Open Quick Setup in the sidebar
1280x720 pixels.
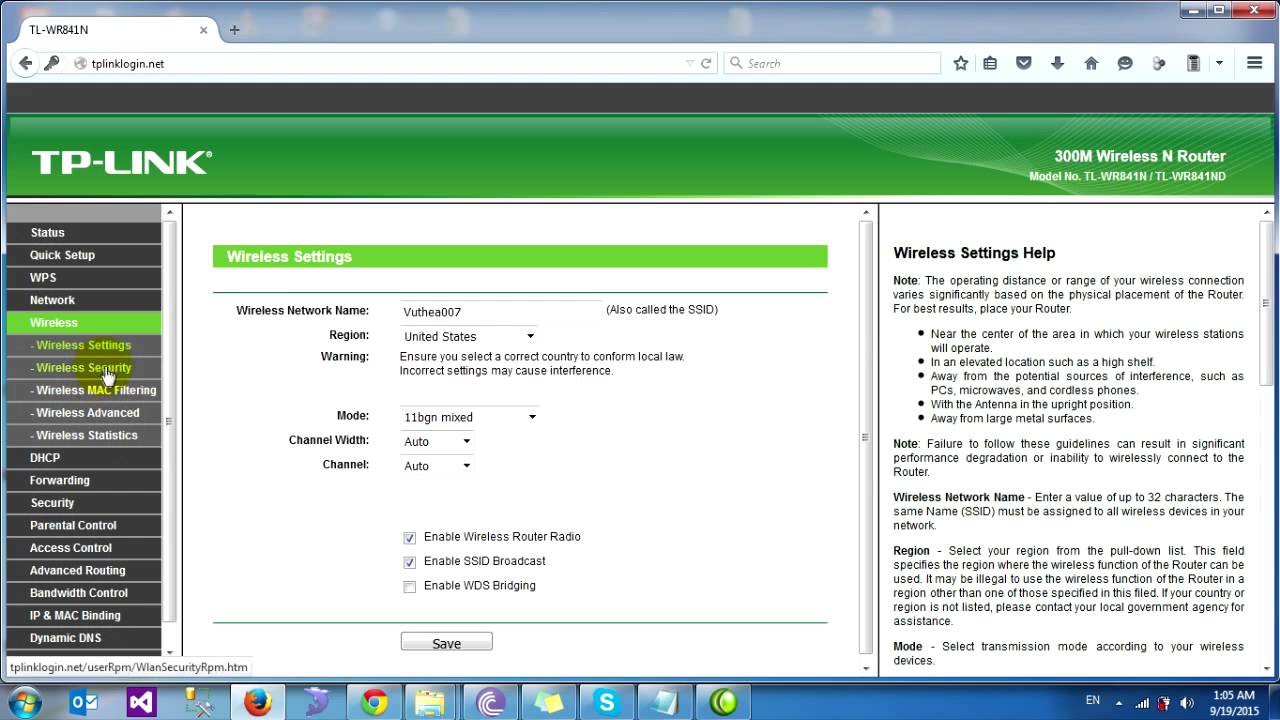click(84, 255)
